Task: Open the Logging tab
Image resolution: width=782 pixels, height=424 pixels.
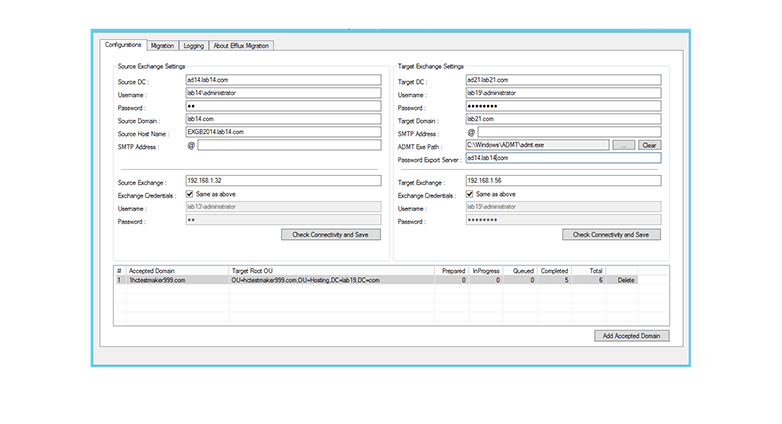Action: pyautogui.click(x=194, y=45)
